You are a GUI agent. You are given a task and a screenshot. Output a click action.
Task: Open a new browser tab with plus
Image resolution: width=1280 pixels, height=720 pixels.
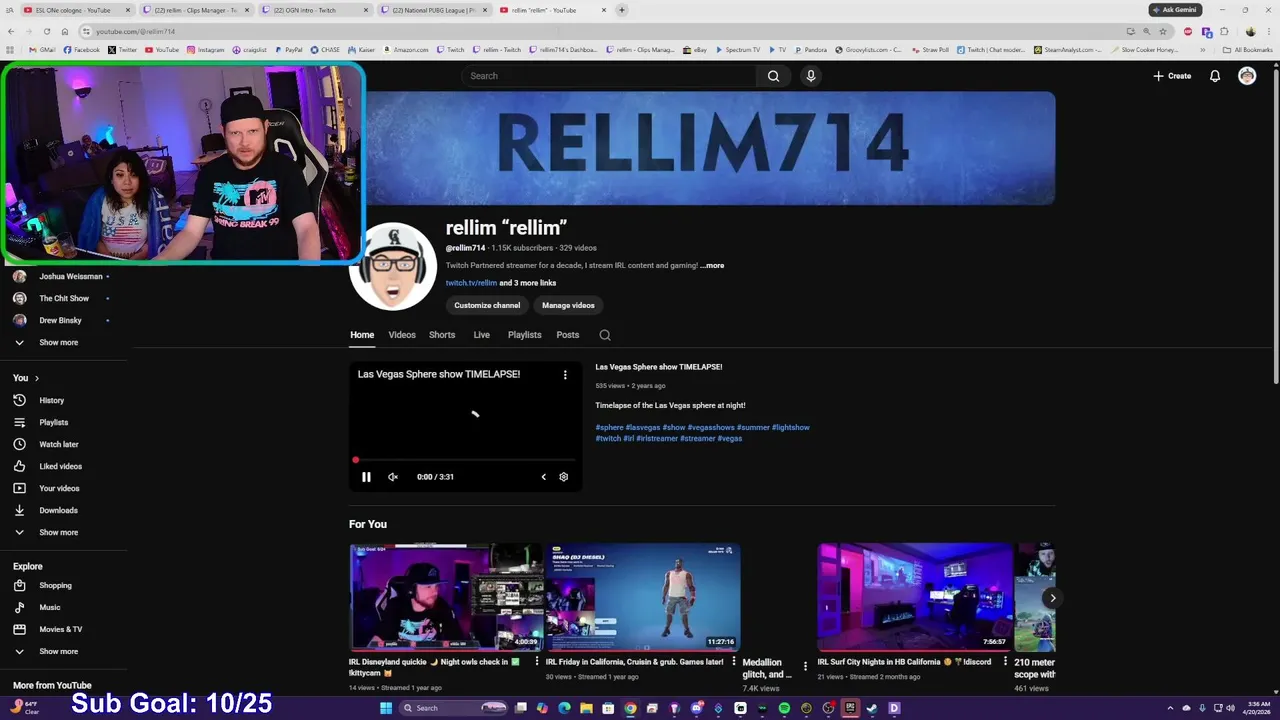[622, 10]
